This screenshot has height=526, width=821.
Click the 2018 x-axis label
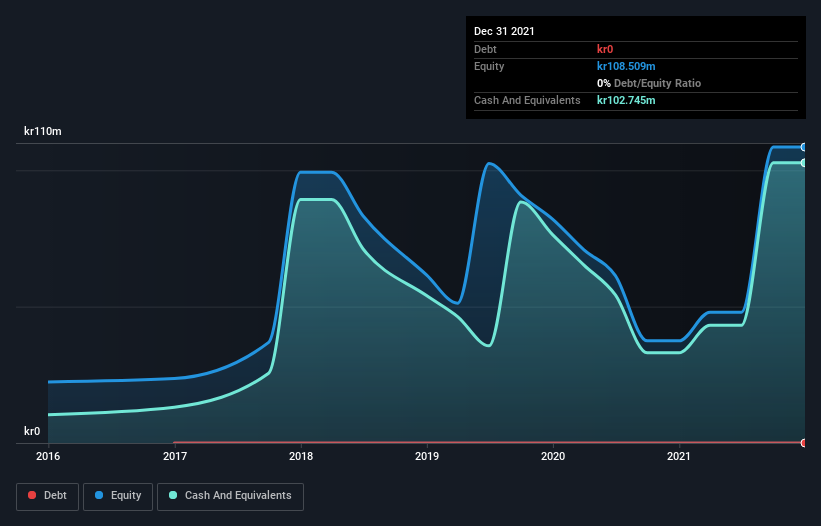click(x=301, y=456)
